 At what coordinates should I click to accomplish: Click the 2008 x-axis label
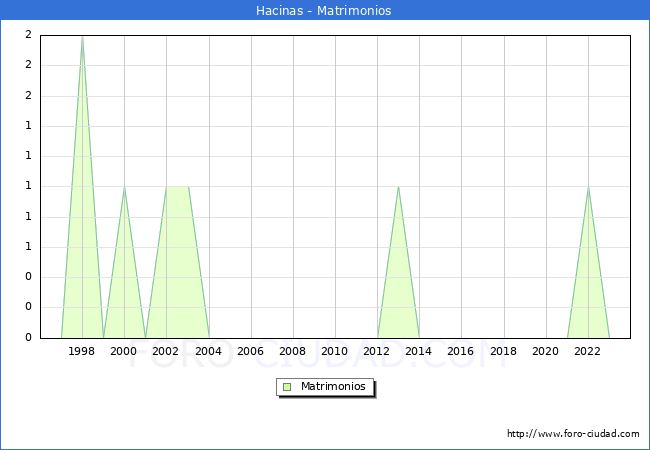(x=293, y=351)
